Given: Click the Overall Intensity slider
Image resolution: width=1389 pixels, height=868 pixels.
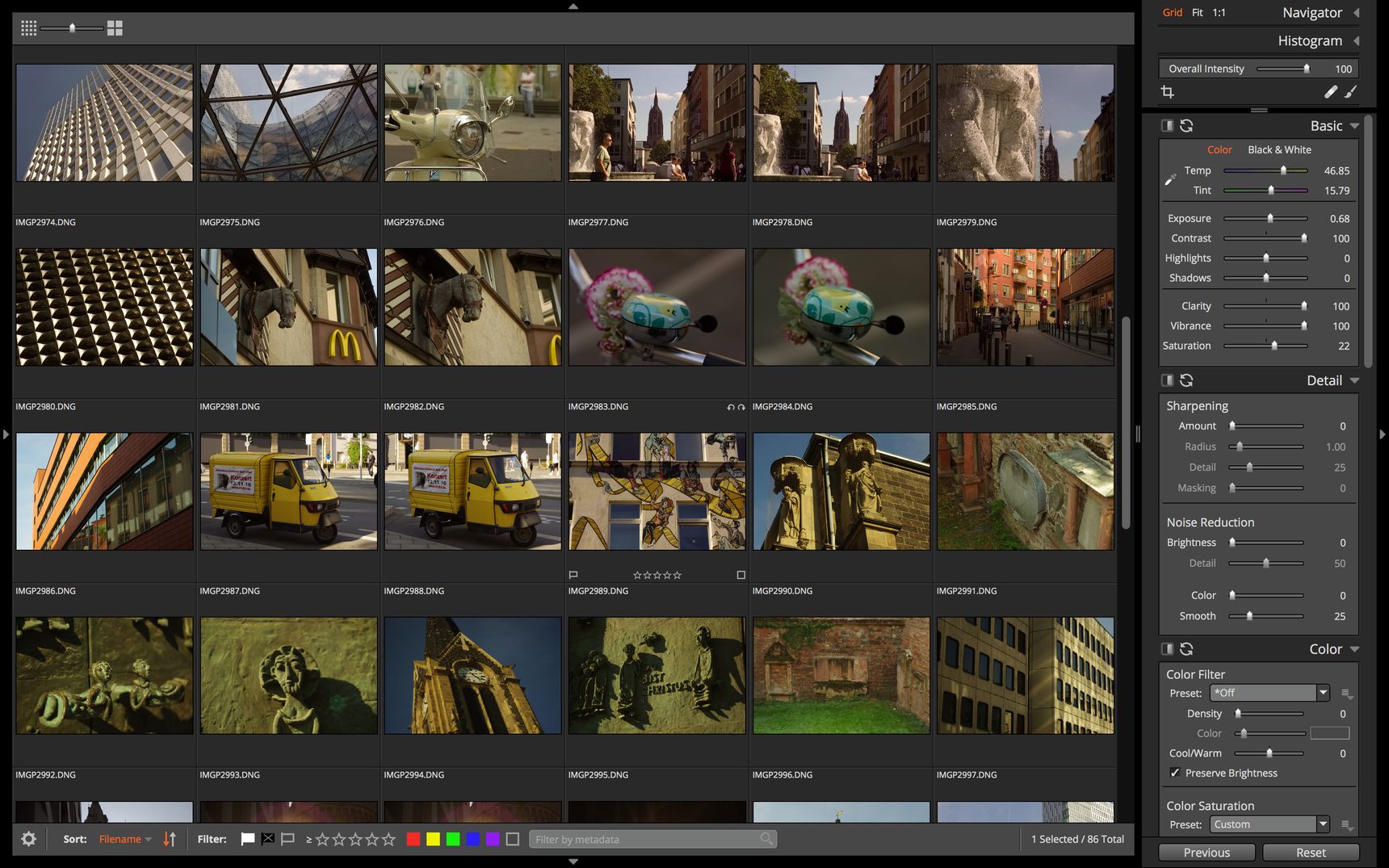Looking at the screenshot, I should click(1283, 69).
